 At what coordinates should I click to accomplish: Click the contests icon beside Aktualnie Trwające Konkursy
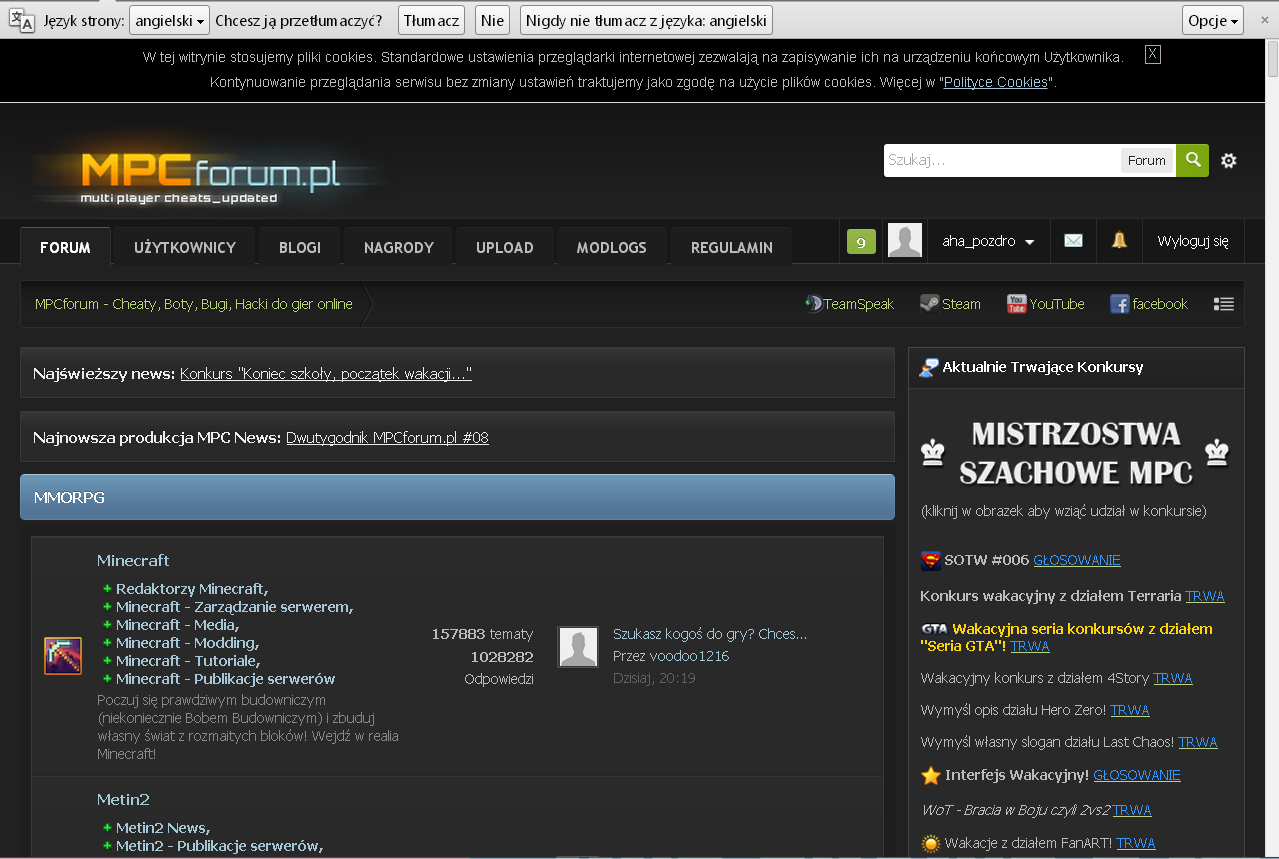[929, 367]
